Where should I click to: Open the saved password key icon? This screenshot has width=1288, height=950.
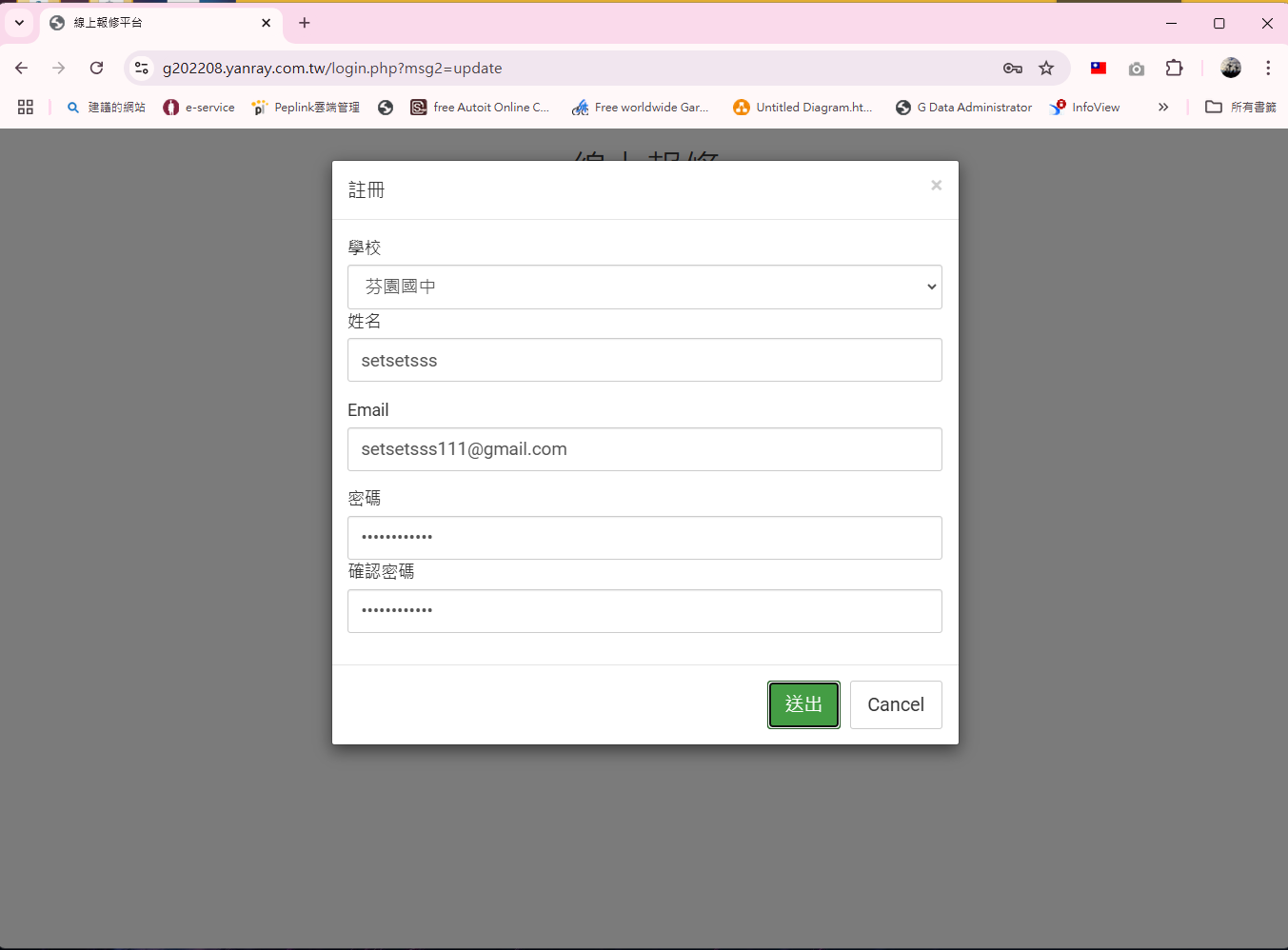1013,68
